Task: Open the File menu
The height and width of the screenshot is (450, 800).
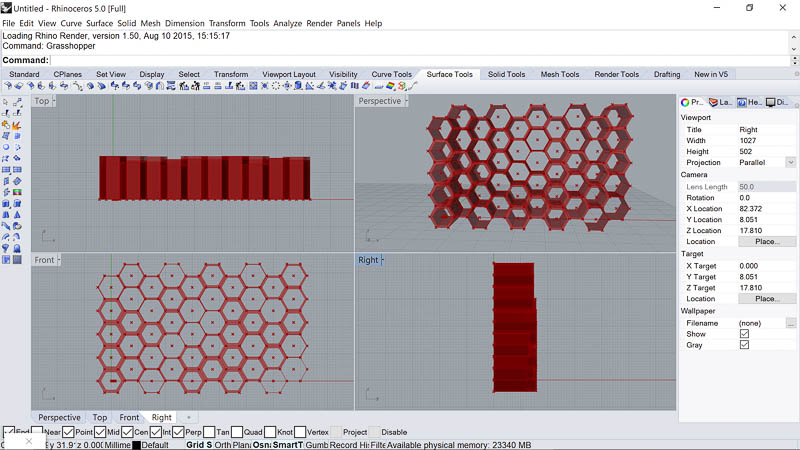Action: (x=9, y=23)
